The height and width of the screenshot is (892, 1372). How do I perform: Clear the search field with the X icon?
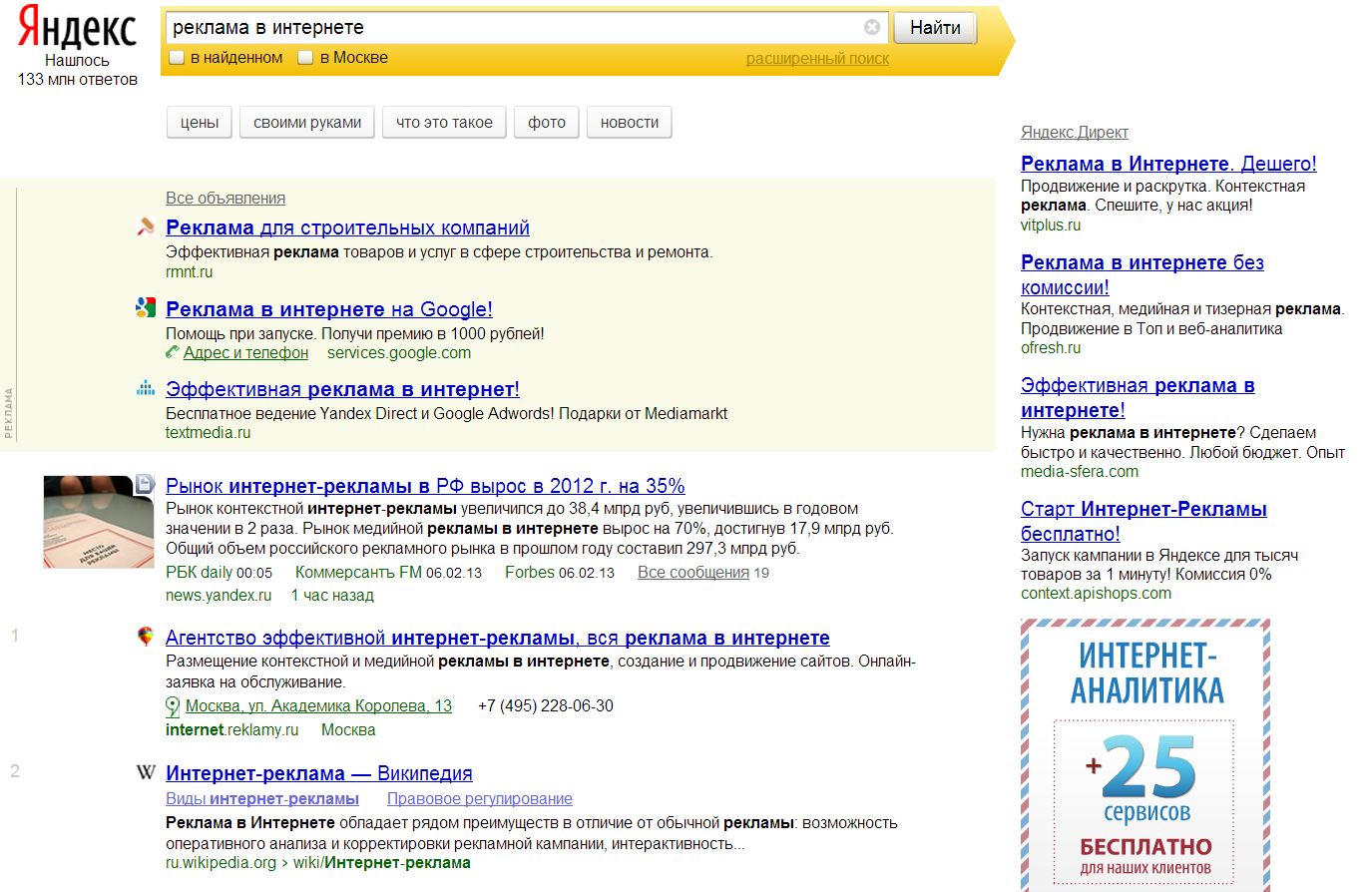click(872, 27)
